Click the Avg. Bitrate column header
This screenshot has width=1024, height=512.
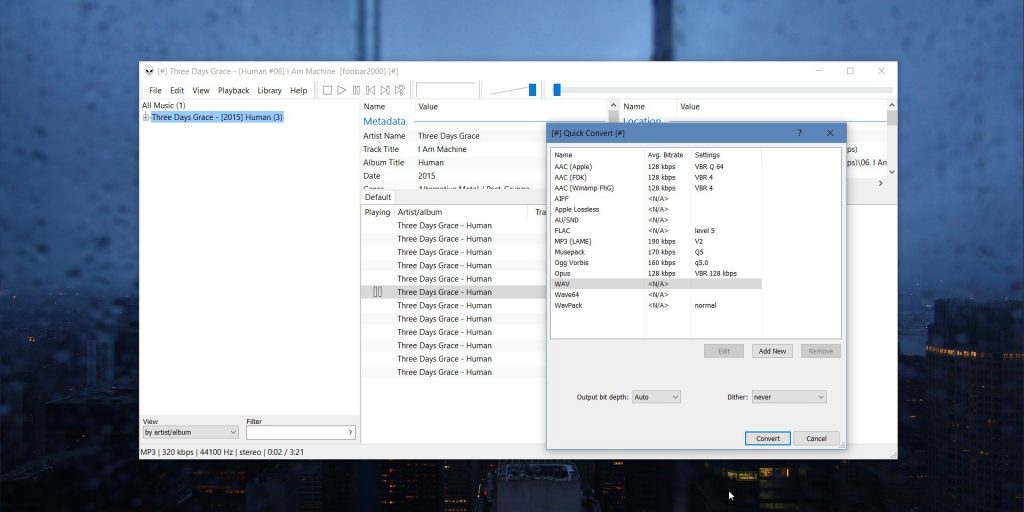pos(667,155)
